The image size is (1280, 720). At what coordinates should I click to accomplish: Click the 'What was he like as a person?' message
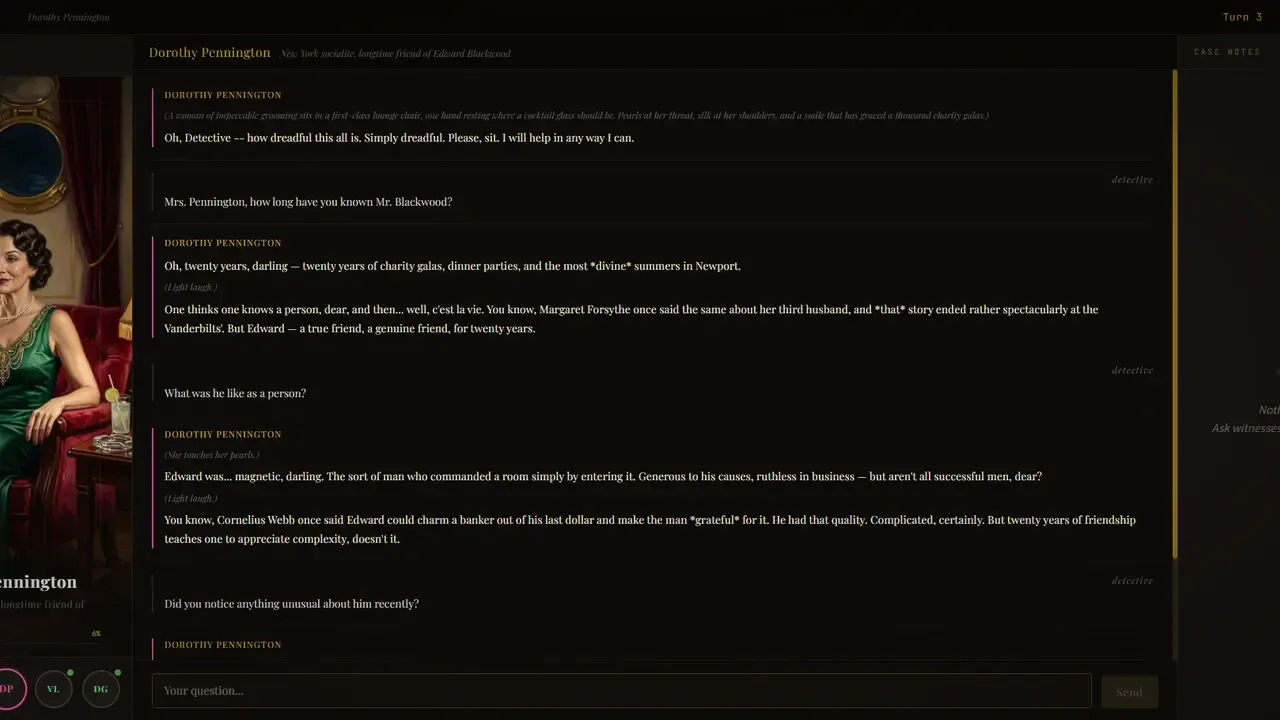(235, 393)
